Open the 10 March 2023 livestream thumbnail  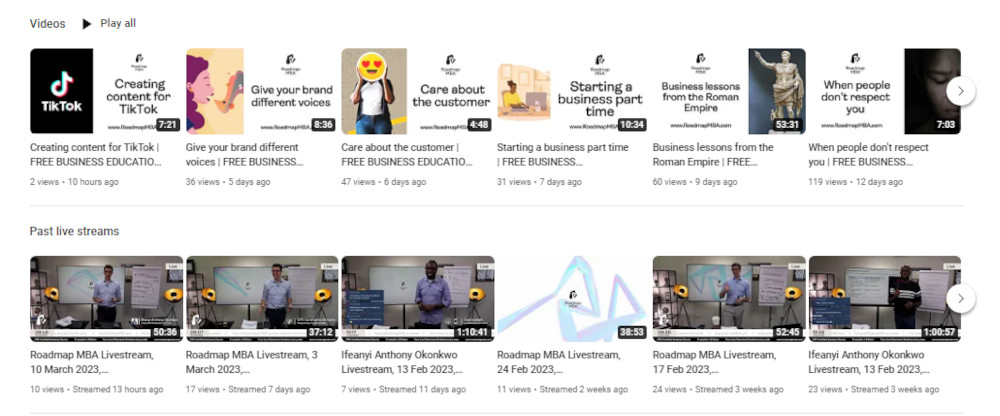point(107,299)
